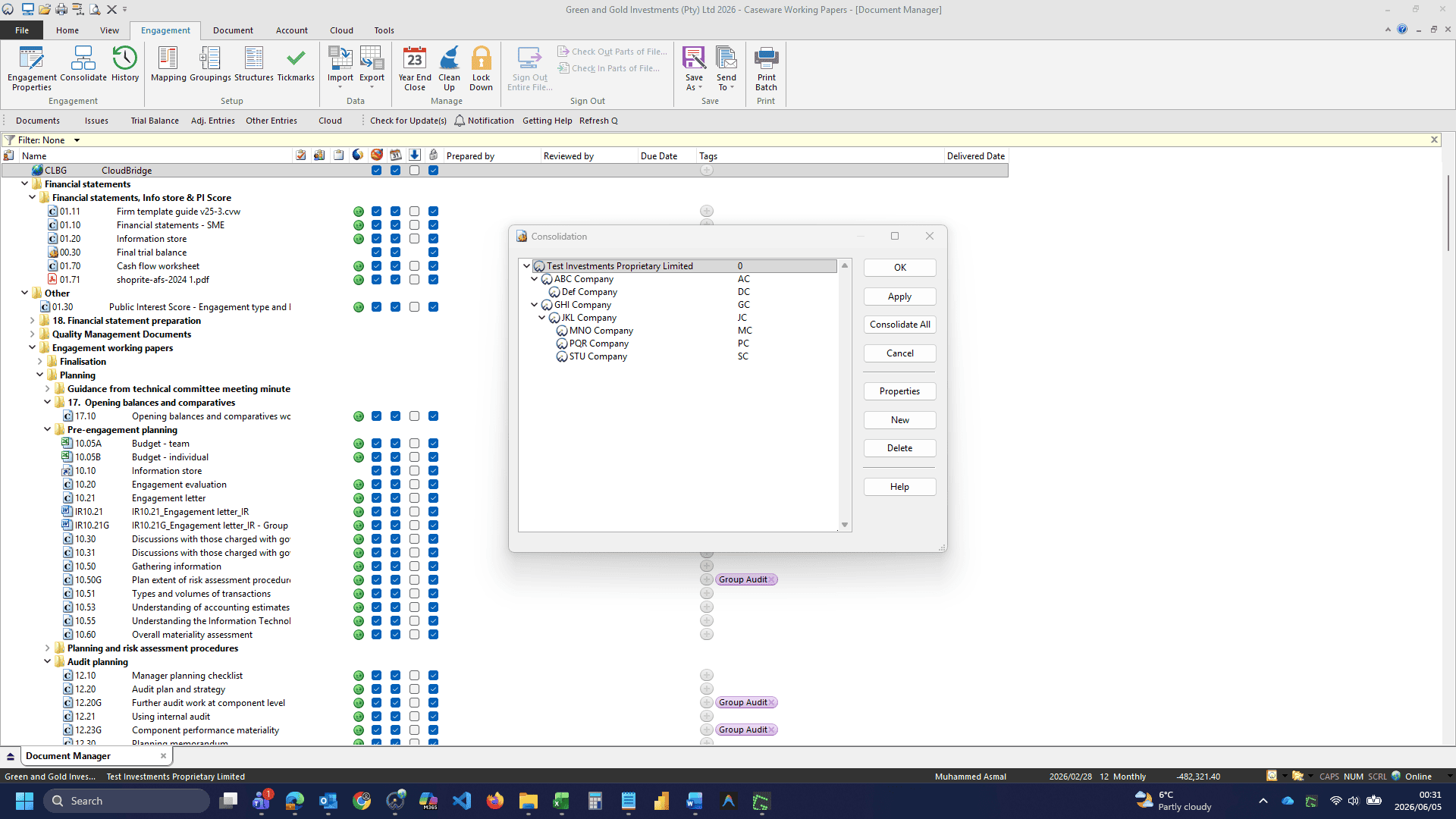This screenshot has width=1456, height=819.
Task: Switch to the Account ribbon tab
Action: click(x=292, y=30)
